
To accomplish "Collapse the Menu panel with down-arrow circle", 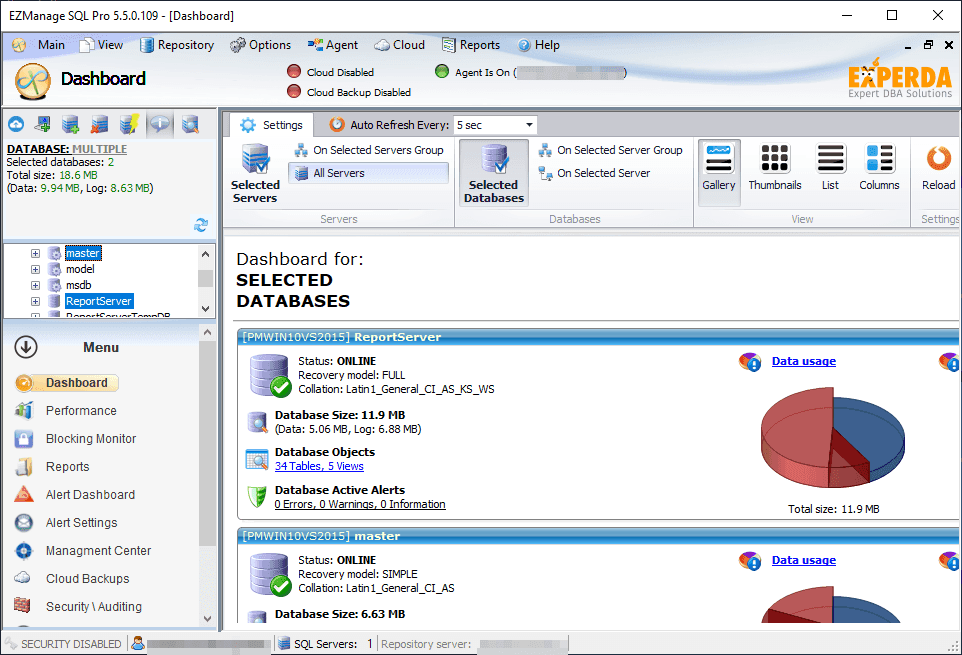I will (26, 347).
